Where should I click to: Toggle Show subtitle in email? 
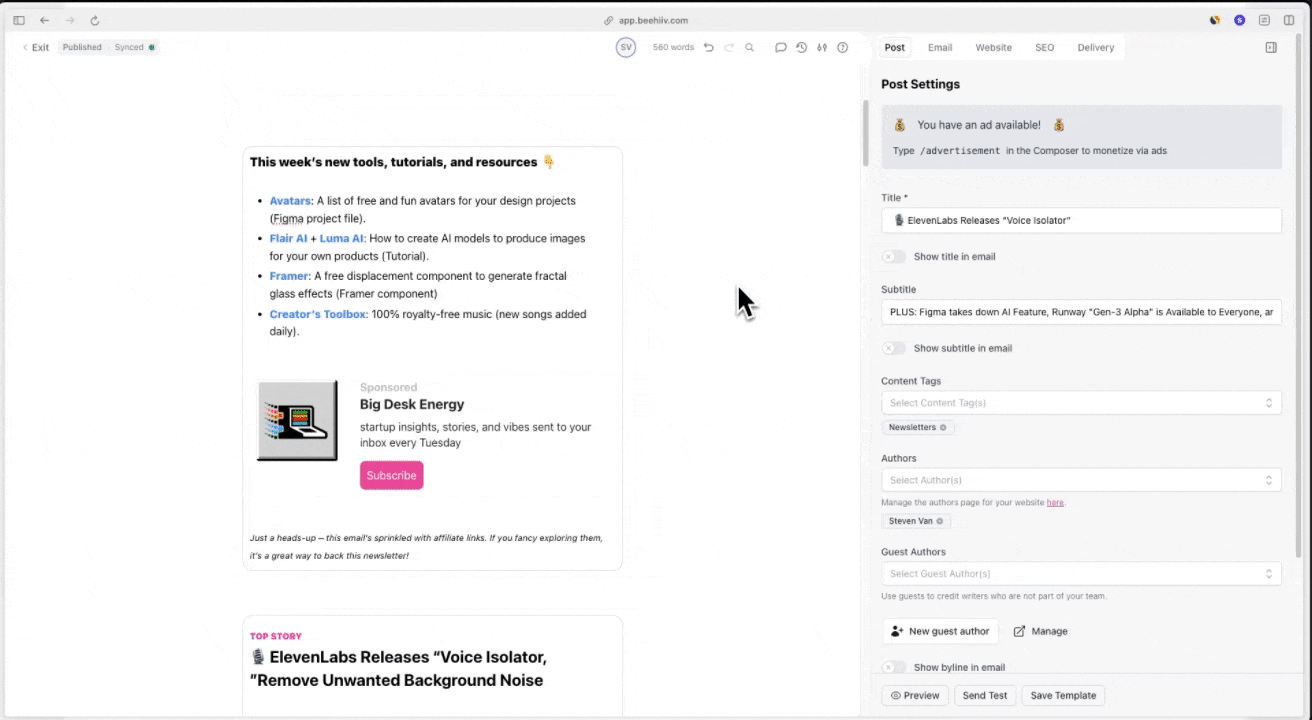[893, 348]
